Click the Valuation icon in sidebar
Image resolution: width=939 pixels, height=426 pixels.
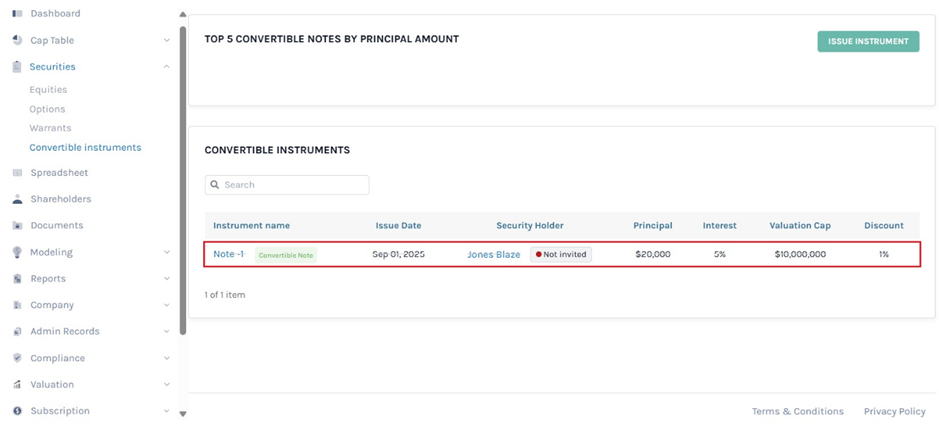click(17, 385)
